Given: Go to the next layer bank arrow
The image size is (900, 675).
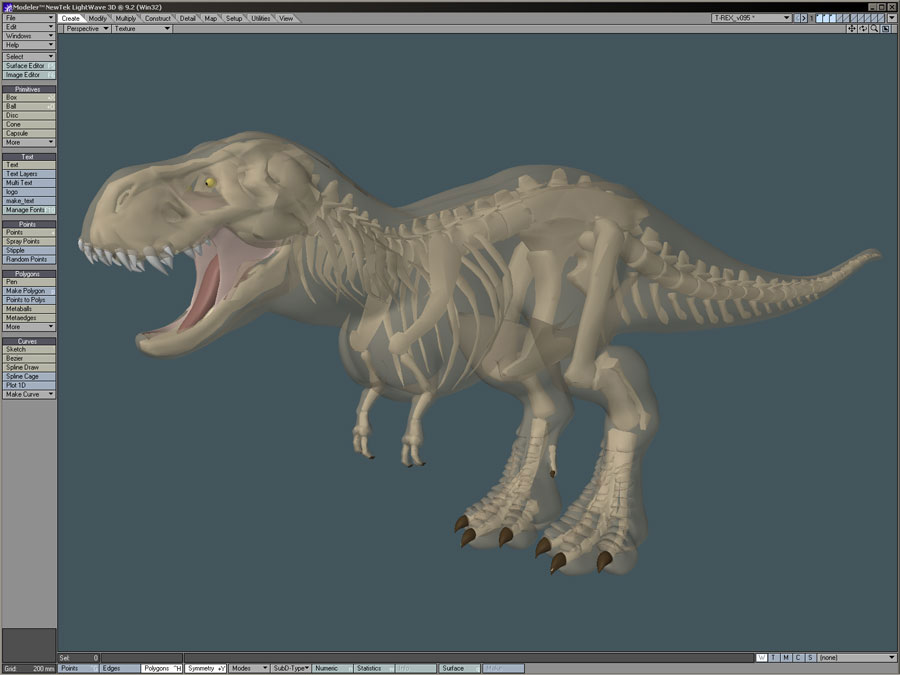Looking at the screenshot, I should [804, 18].
